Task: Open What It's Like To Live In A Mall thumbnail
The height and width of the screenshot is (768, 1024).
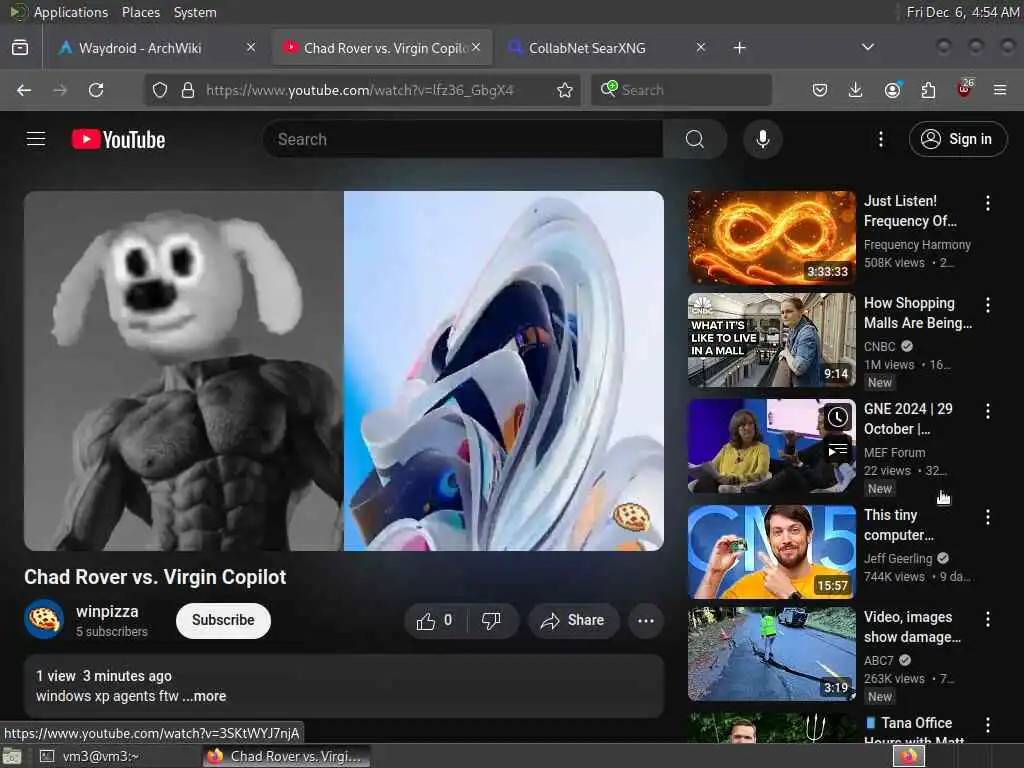Action: point(771,340)
